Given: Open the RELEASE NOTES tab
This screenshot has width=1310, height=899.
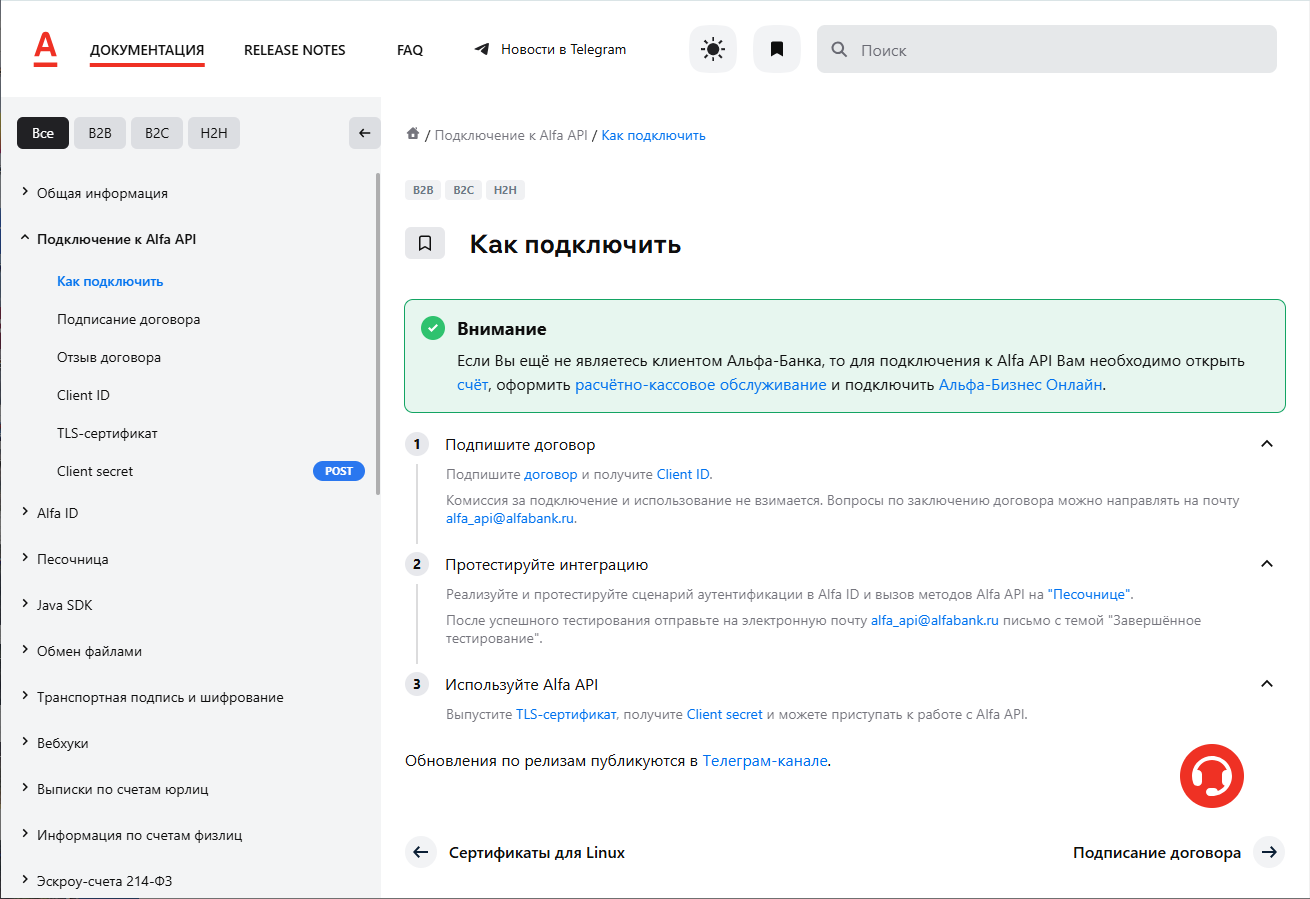Looking at the screenshot, I should [294, 50].
